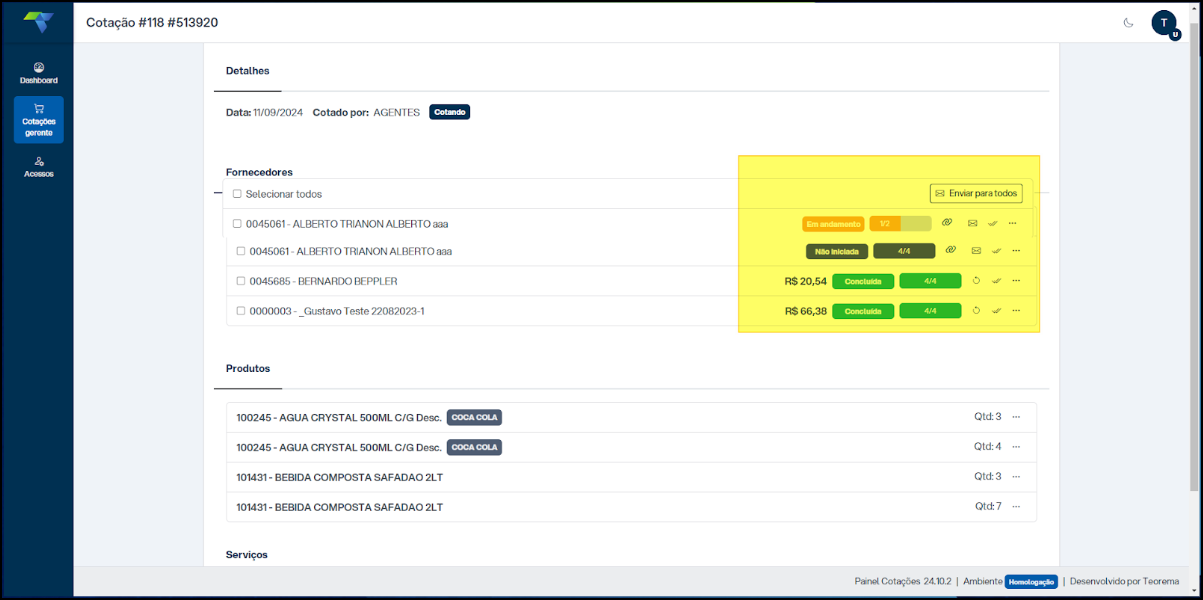The image size is (1203, 600).
Task: Check the BERNARDO BEPPLER supplier checkbox
Action: point(241,281)
